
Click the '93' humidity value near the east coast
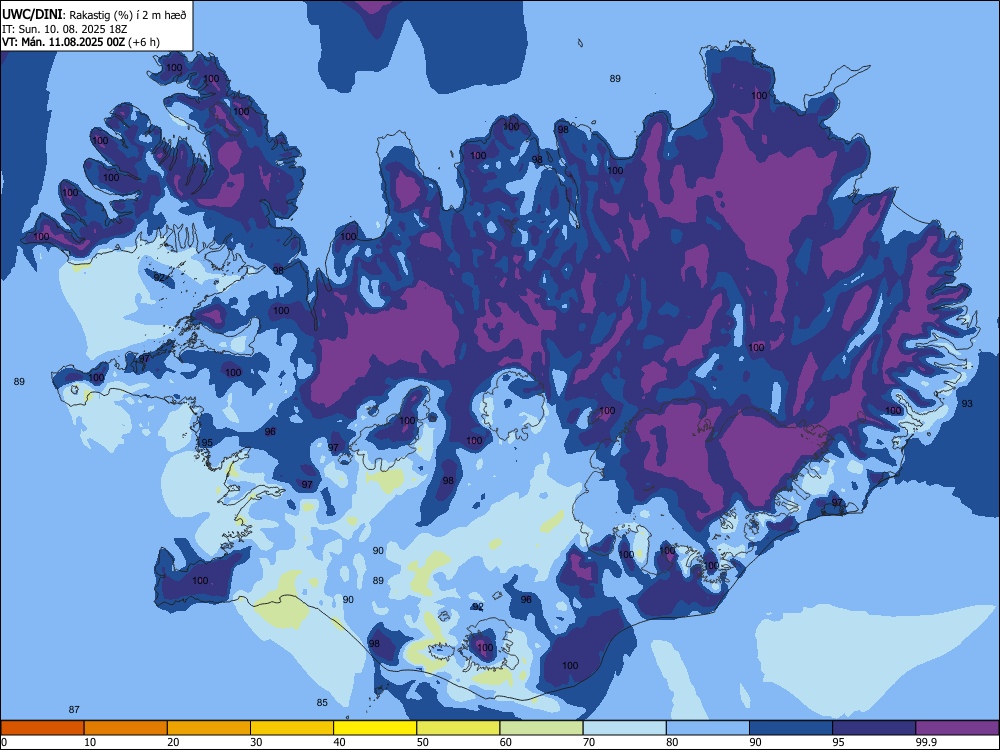point(967,404)
